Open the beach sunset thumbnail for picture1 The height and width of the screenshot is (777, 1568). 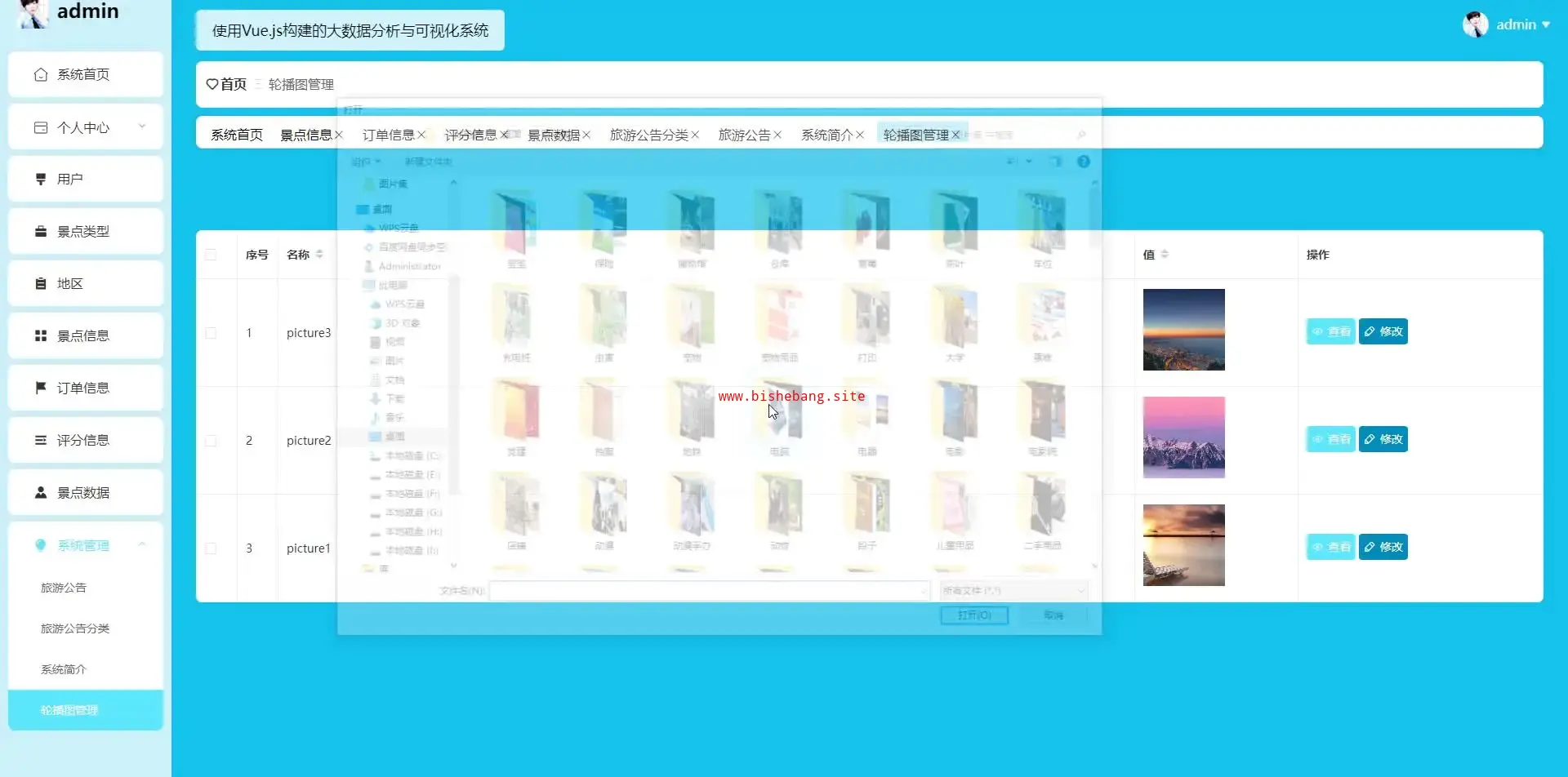point(1184,545)
